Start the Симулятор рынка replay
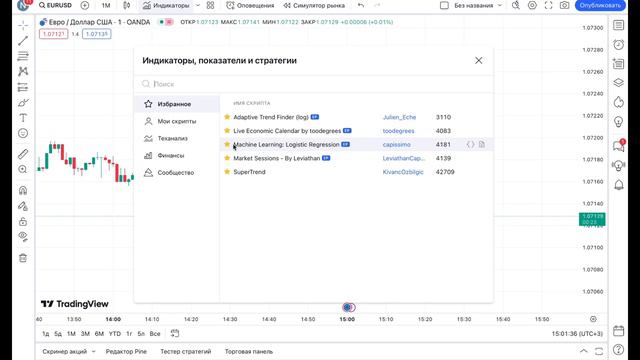Image resolution: width=640 pixels, height=360 pixels. (314, 5)
